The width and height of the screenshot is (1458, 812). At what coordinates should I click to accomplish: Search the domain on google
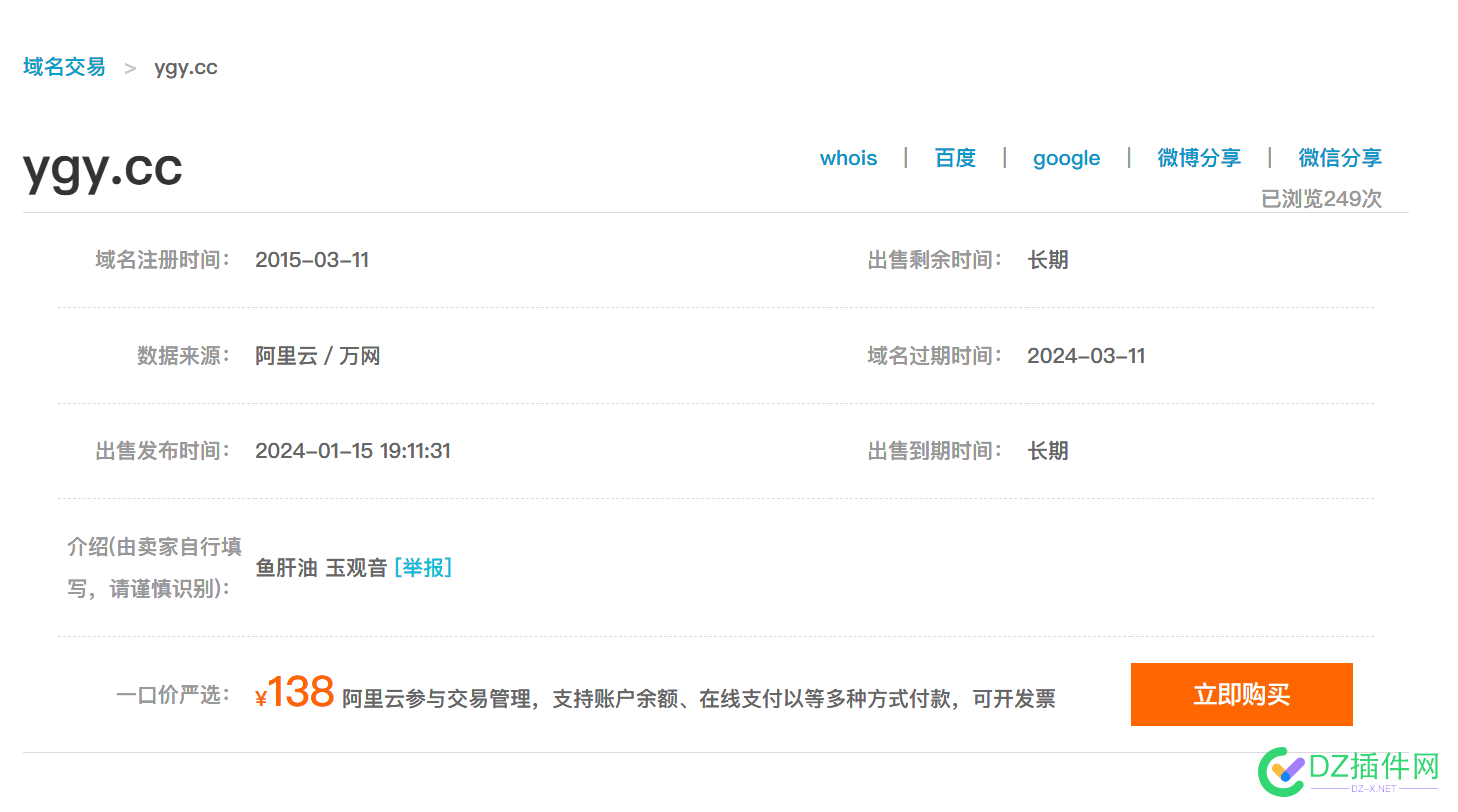click(x=1066, y=159)
